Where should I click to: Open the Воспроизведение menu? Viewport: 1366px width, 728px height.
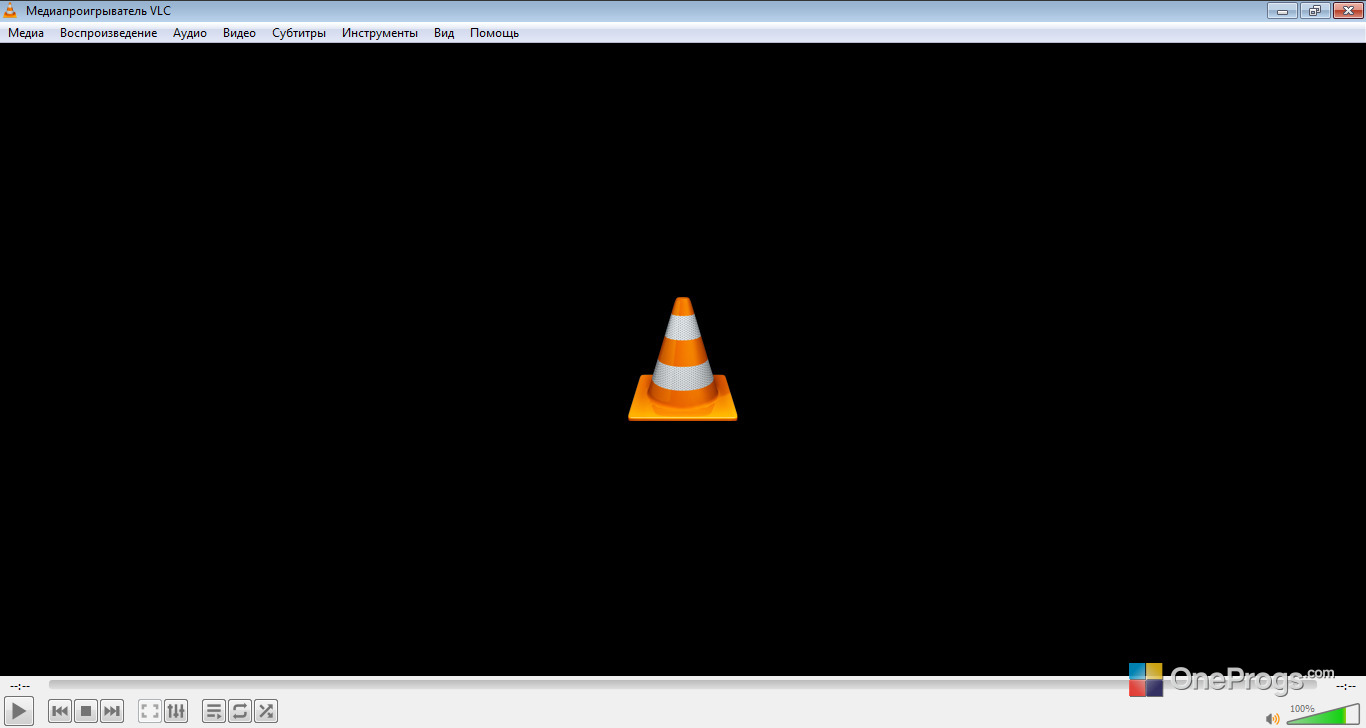click(108, 33)
